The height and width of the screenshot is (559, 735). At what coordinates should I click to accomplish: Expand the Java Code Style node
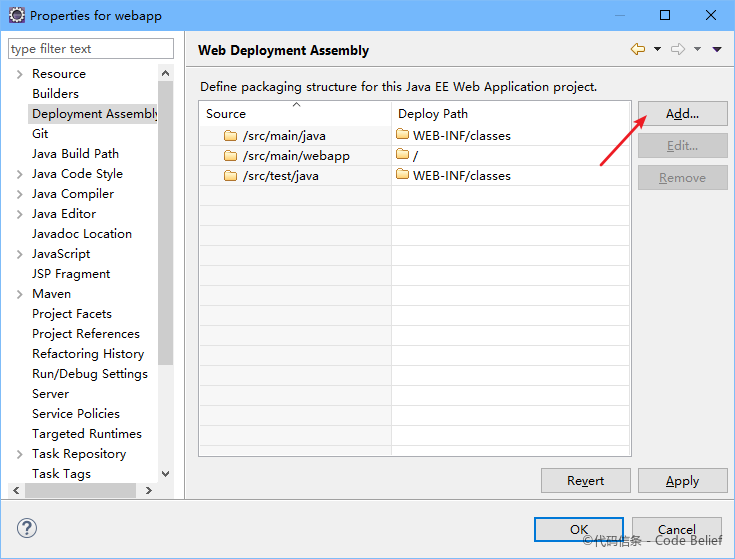tap(19, 174)
